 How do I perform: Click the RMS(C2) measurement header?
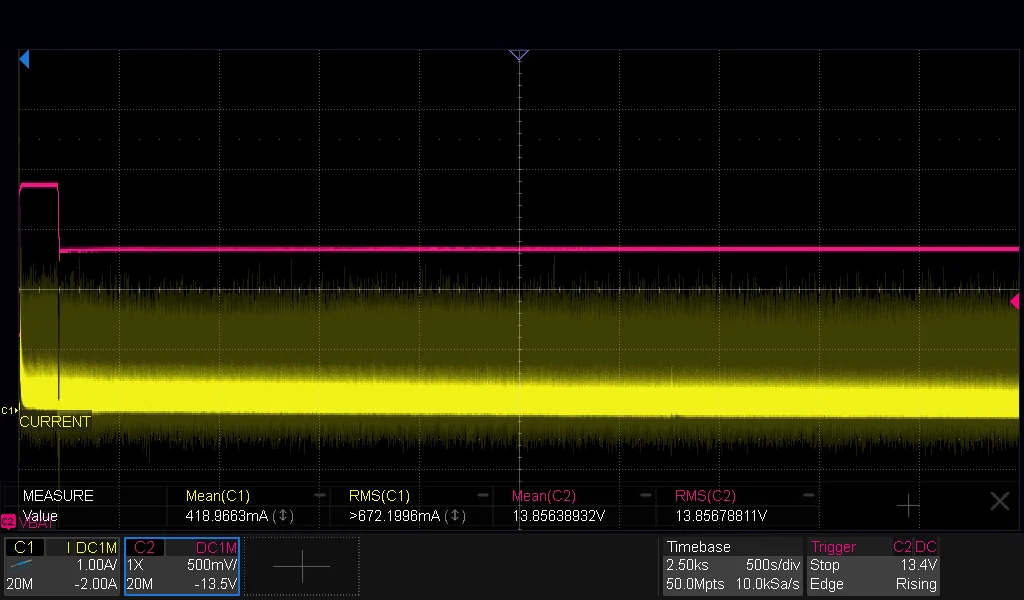pos(705,496)
